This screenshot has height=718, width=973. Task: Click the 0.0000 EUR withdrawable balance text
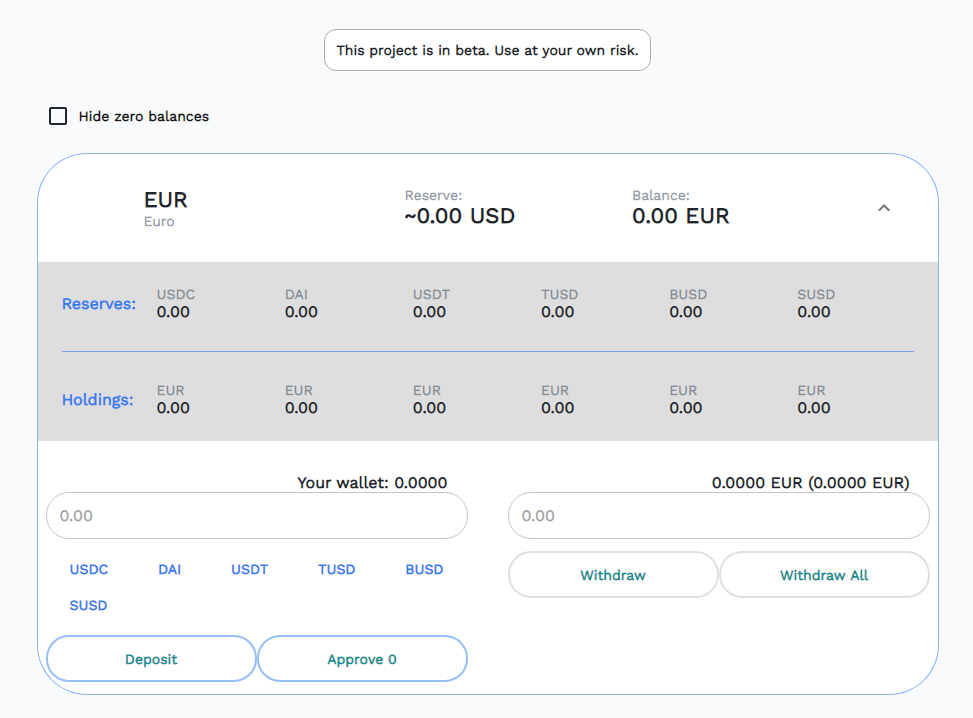[810, 483]
